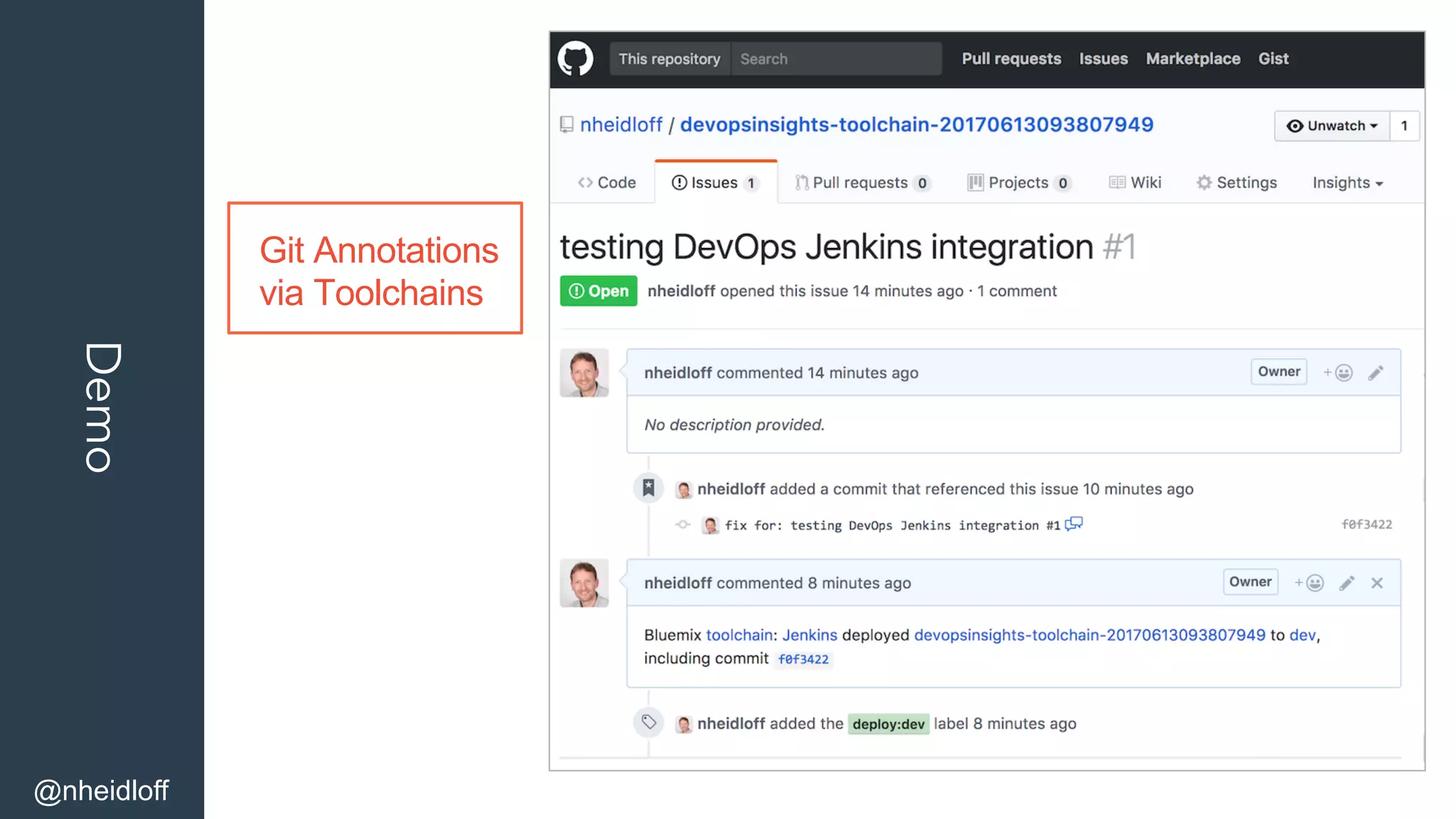Click the tag label timeline icon

(x=648, y=722)
